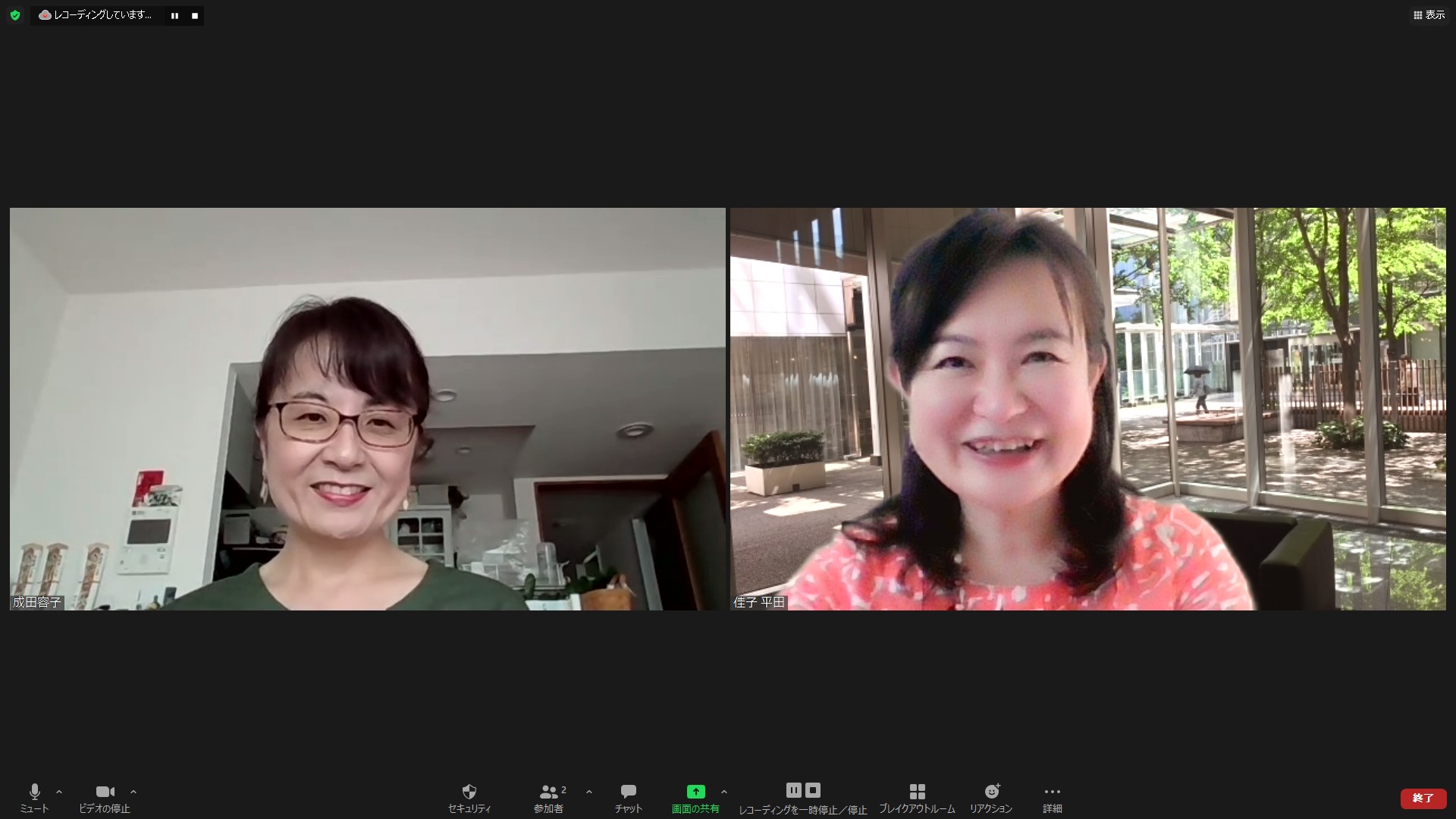Click the レコーディングしています recording status label
Screen dimensions: 1456x819
pos(102,15)
